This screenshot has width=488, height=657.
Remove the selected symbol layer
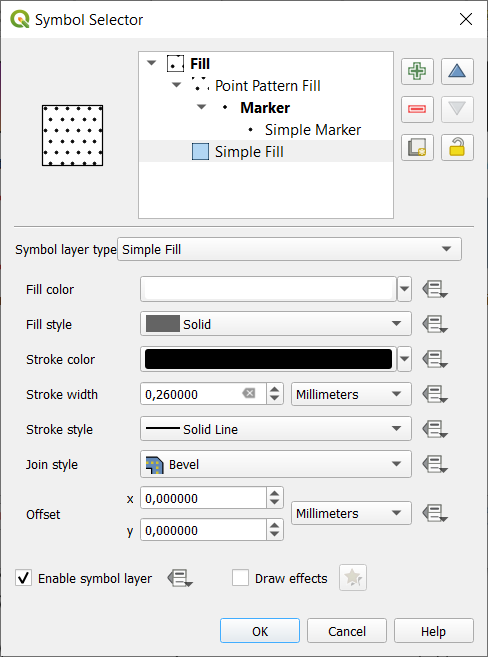coord(417,109)
